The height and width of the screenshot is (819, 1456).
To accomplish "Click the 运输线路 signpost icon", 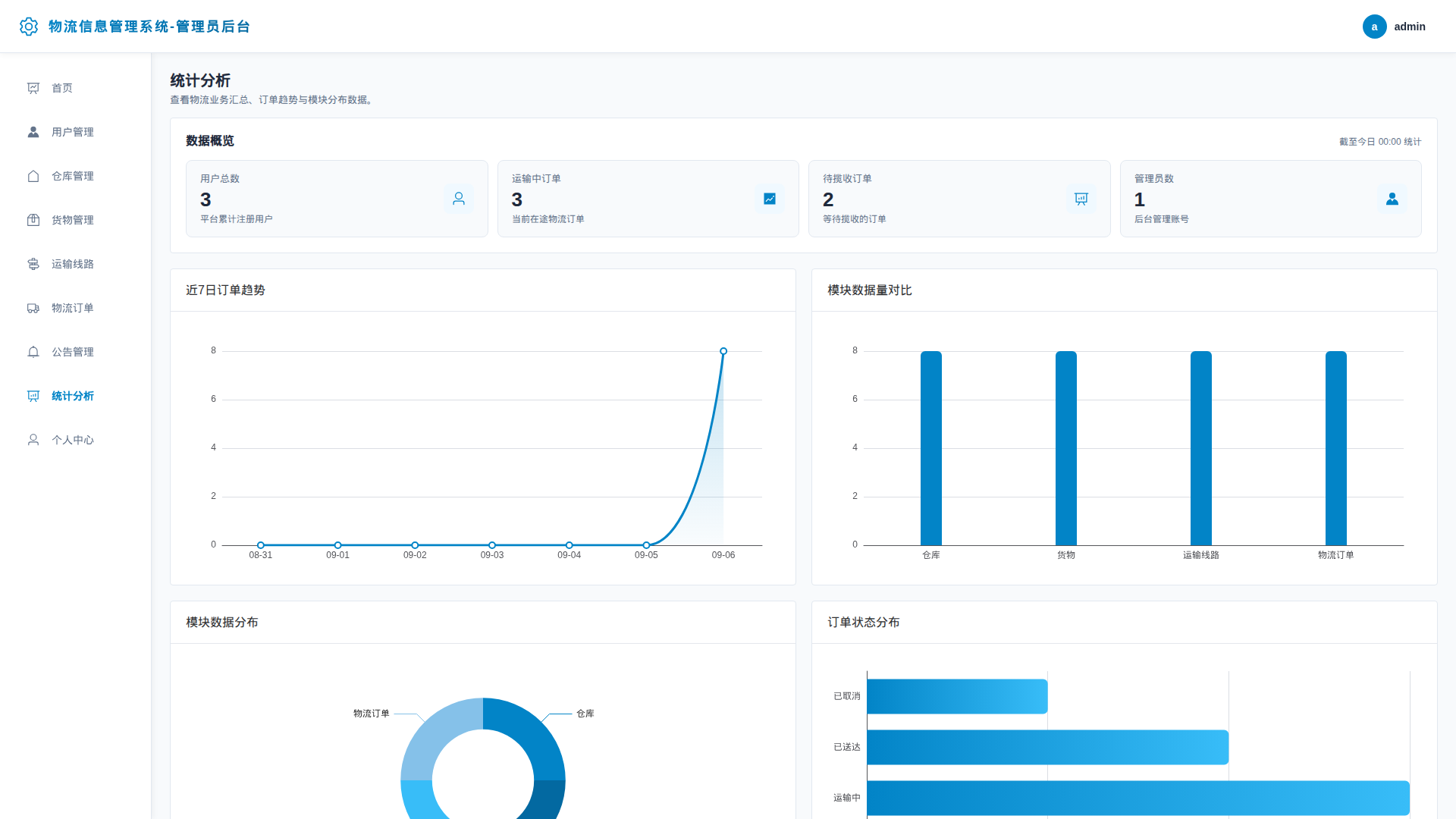I will pyautogui.click(x=33, y=264).
